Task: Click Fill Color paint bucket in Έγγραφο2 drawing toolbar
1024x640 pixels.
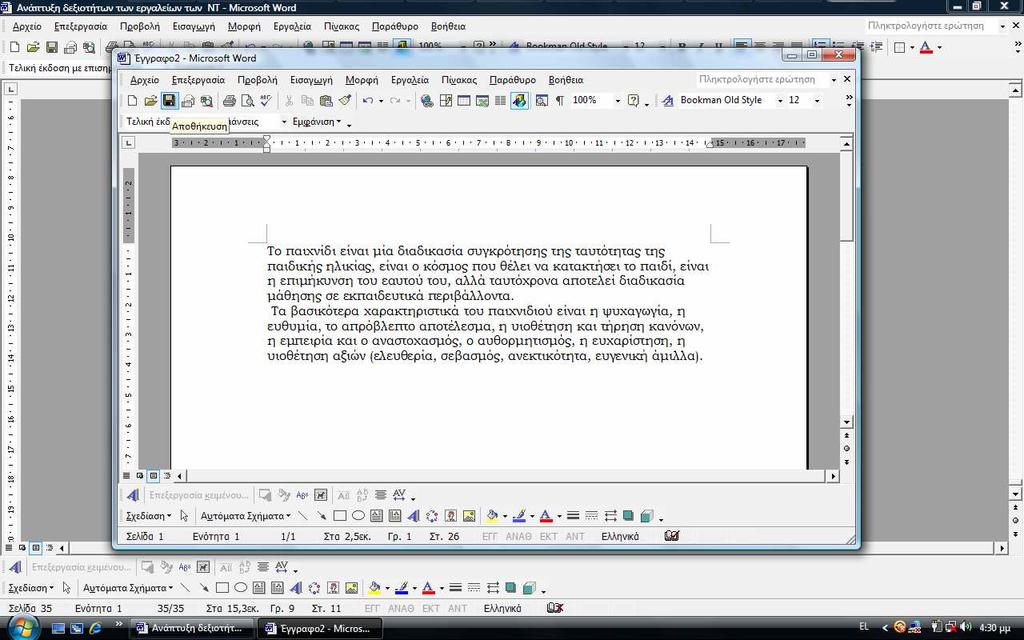Action: point(492,516)
